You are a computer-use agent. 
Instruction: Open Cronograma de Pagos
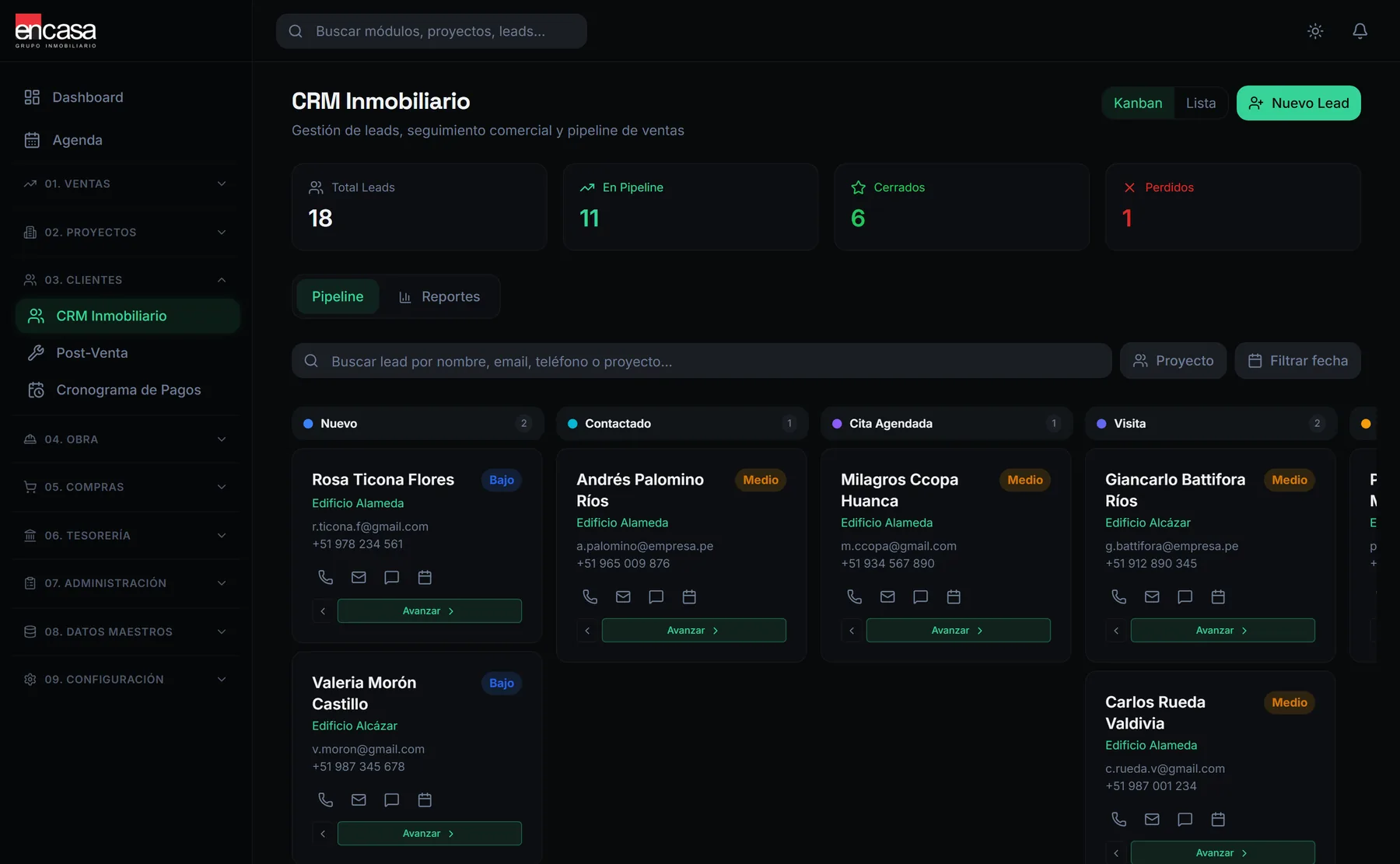pyautogui.click(x=128, y=390)
